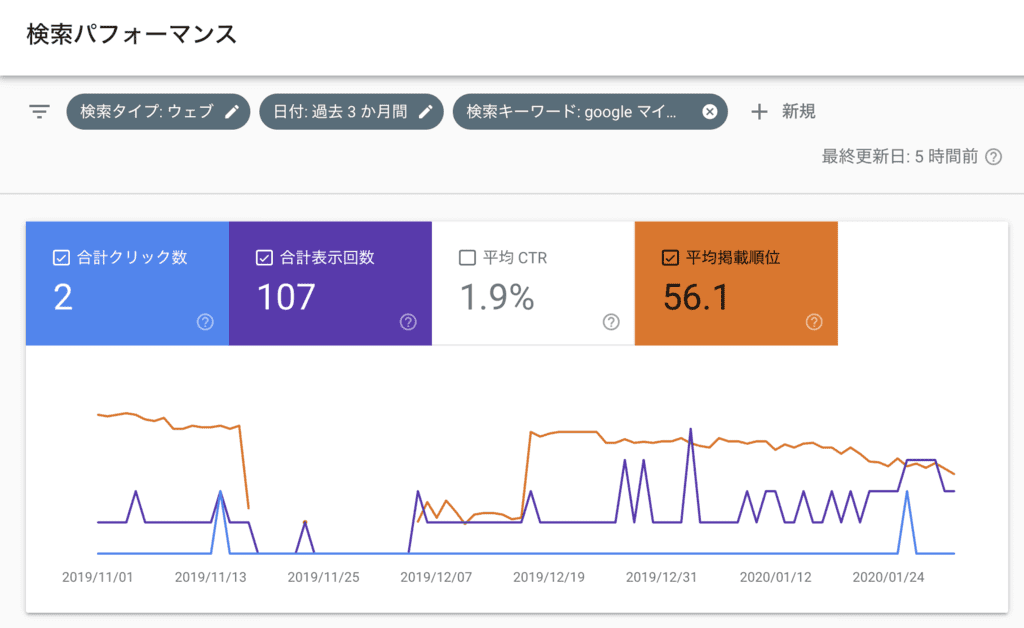Open help icon on 平均 CTR card
This screenshot has height=628, width=1024.
pyautogui.click(x=610, y=322)
